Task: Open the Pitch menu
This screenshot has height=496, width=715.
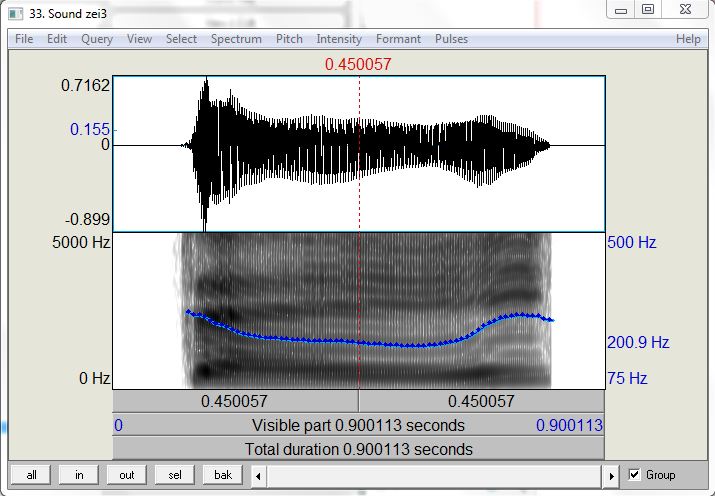Action: point(289,39)
